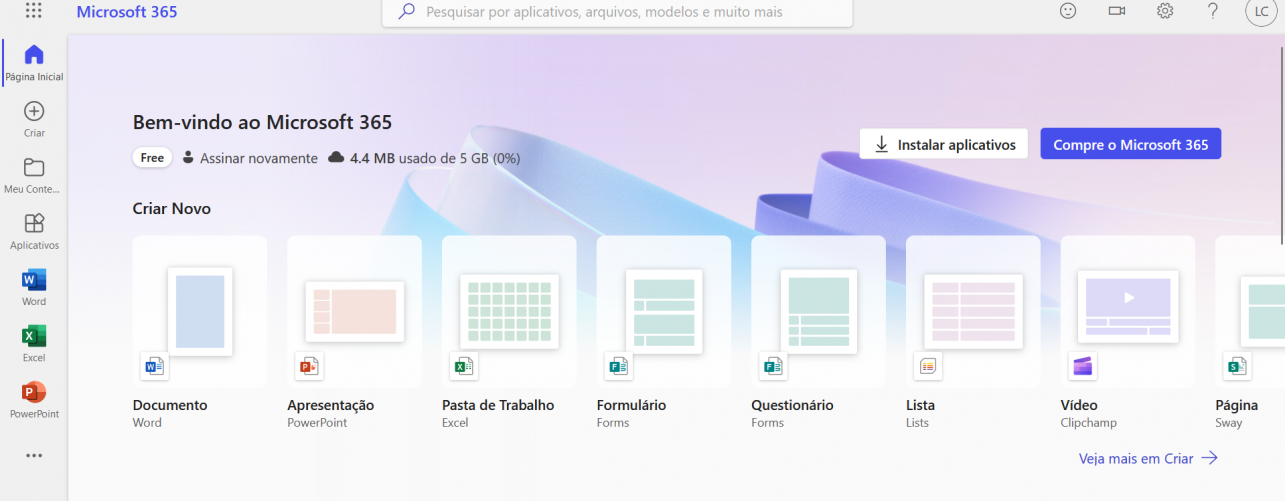Open the help question mark icon
The height and width of the screenshot is (501, 1285).
pos(1213,11)
